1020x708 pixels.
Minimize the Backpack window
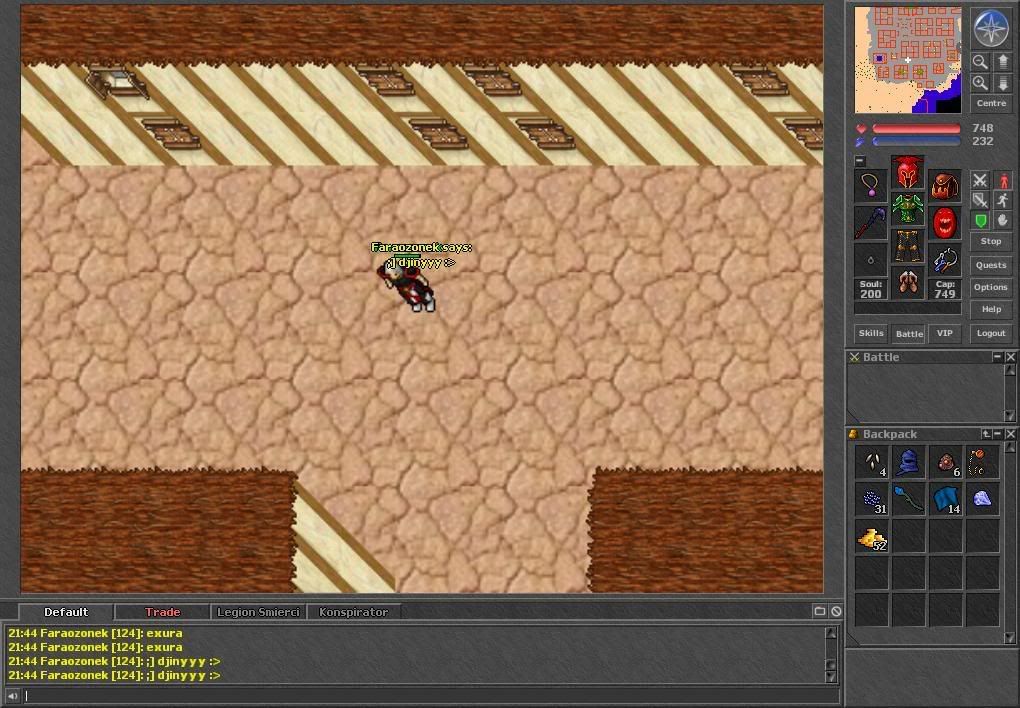tap(997, 433)
